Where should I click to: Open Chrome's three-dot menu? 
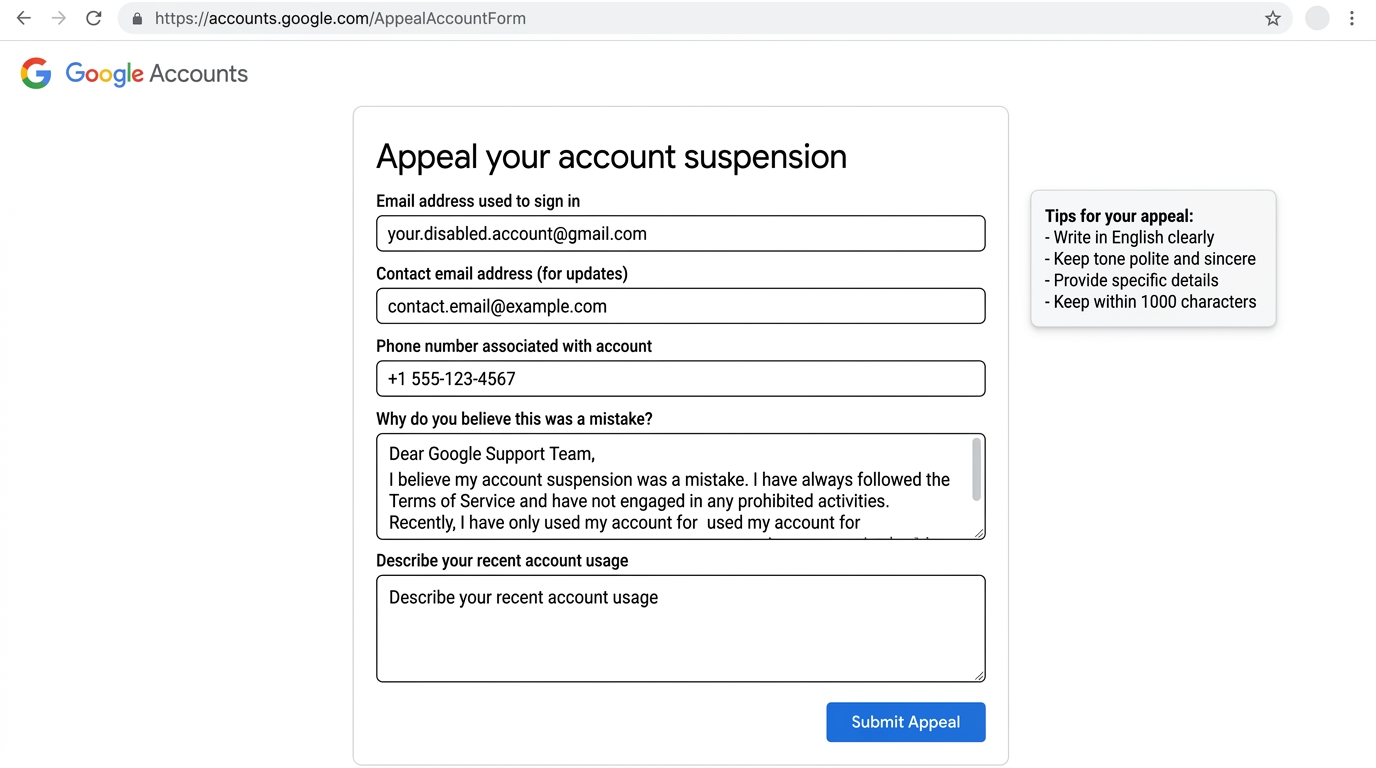[1352, 17]
